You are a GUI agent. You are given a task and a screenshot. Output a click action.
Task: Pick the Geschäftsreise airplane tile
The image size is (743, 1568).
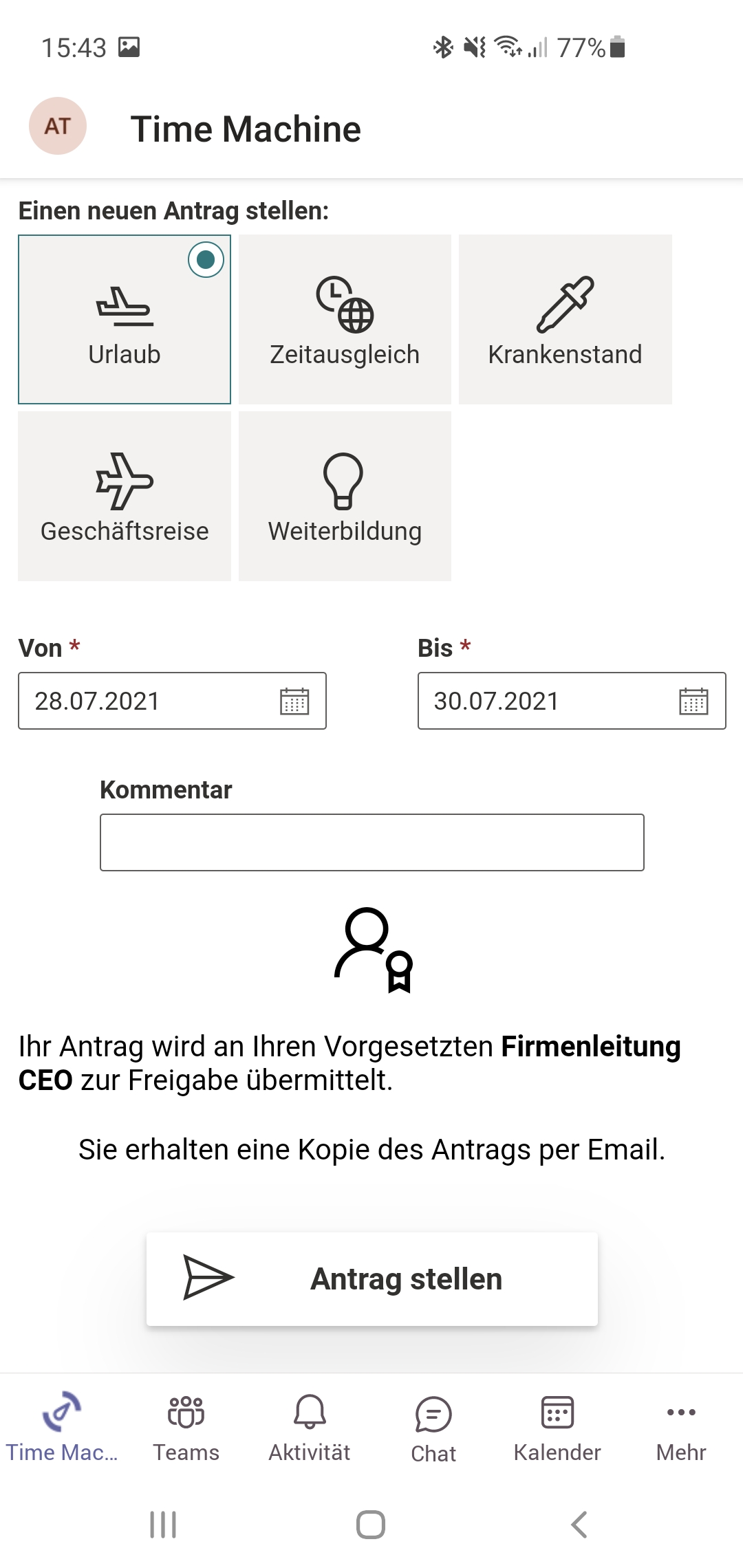click(x=125, y=496)
